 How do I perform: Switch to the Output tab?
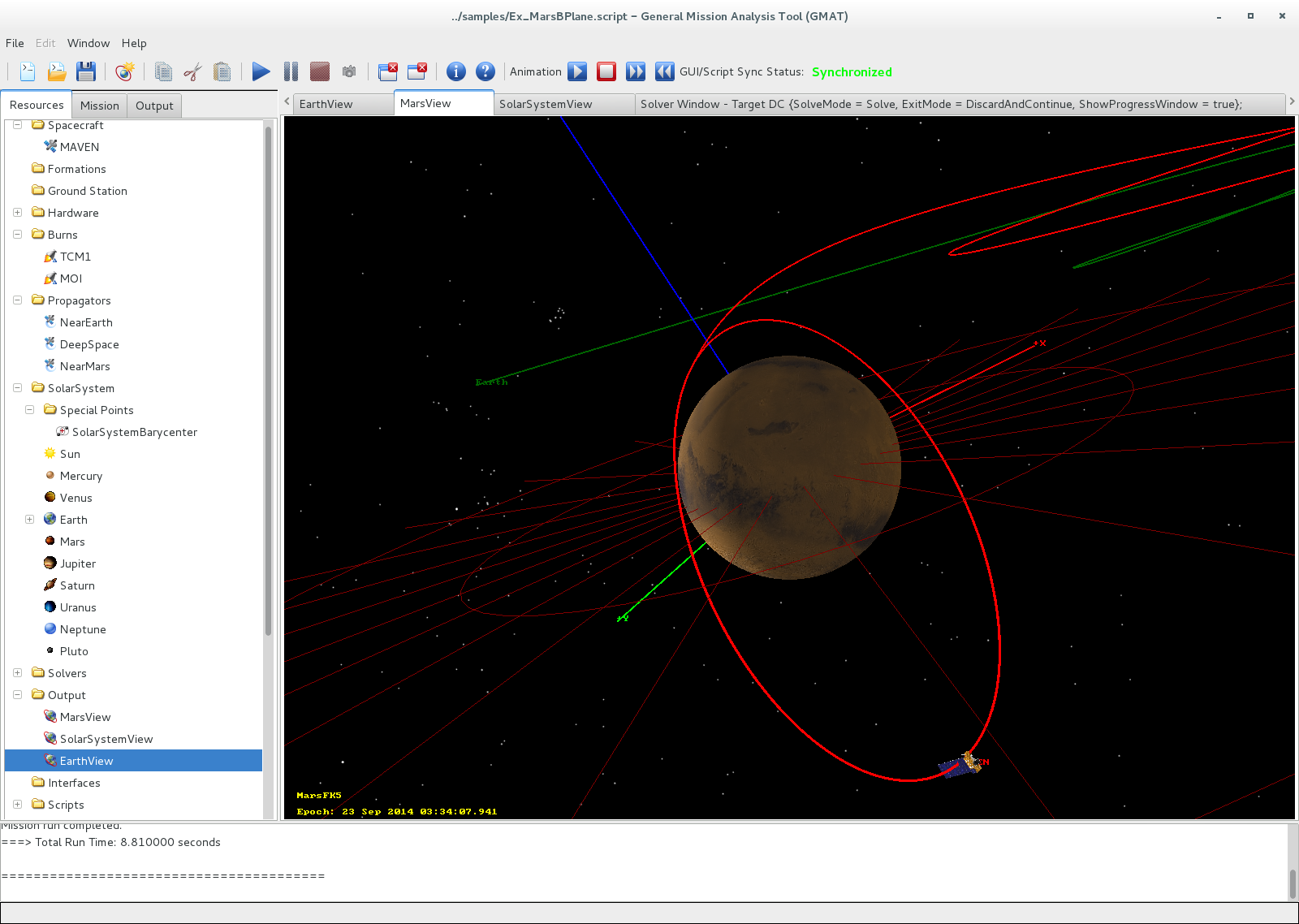tap(154, 106)
